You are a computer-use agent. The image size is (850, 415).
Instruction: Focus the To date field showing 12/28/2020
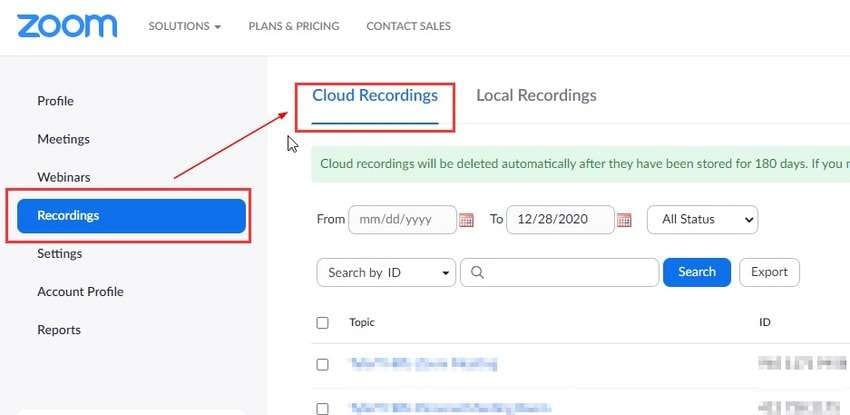561,219
